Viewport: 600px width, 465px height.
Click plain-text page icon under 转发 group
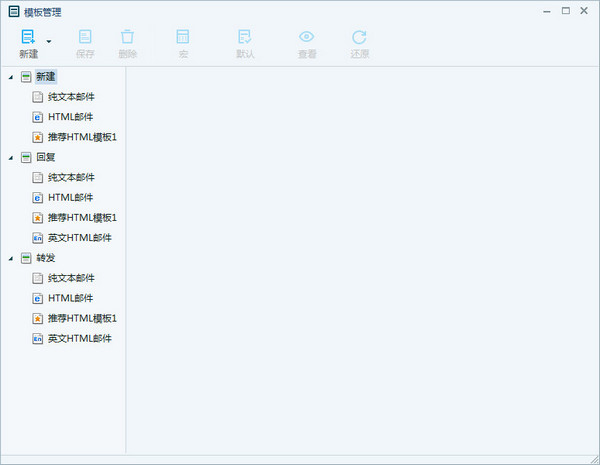pyautogui.click(x=38, y=278)
